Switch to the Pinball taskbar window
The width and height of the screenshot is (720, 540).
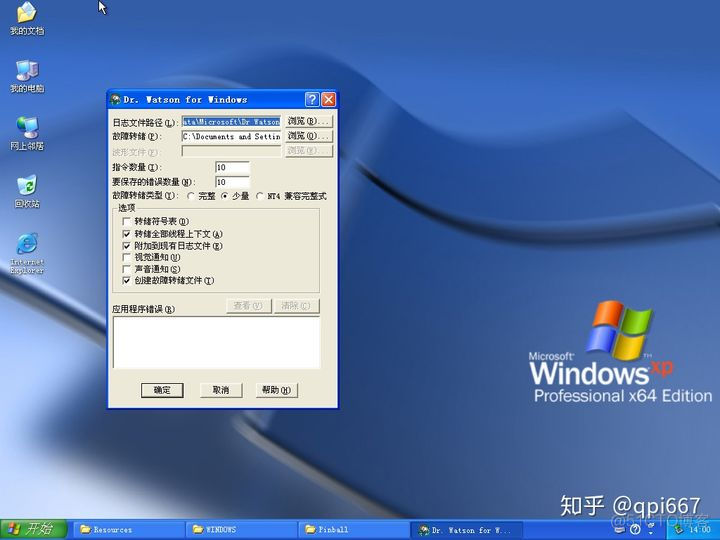[354, 530]
